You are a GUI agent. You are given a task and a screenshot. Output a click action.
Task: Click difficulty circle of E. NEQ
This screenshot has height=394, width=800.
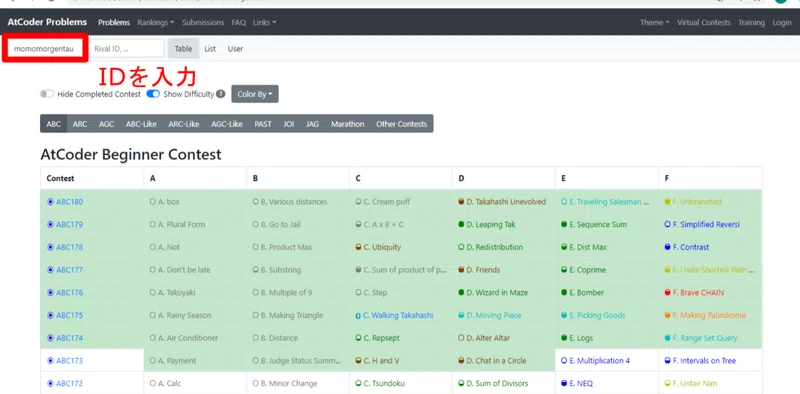[x=564, y=383]
